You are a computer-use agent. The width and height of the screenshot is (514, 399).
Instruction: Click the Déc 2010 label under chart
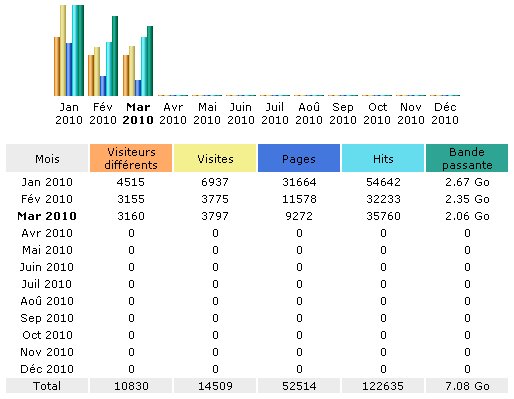pos(445,113)
